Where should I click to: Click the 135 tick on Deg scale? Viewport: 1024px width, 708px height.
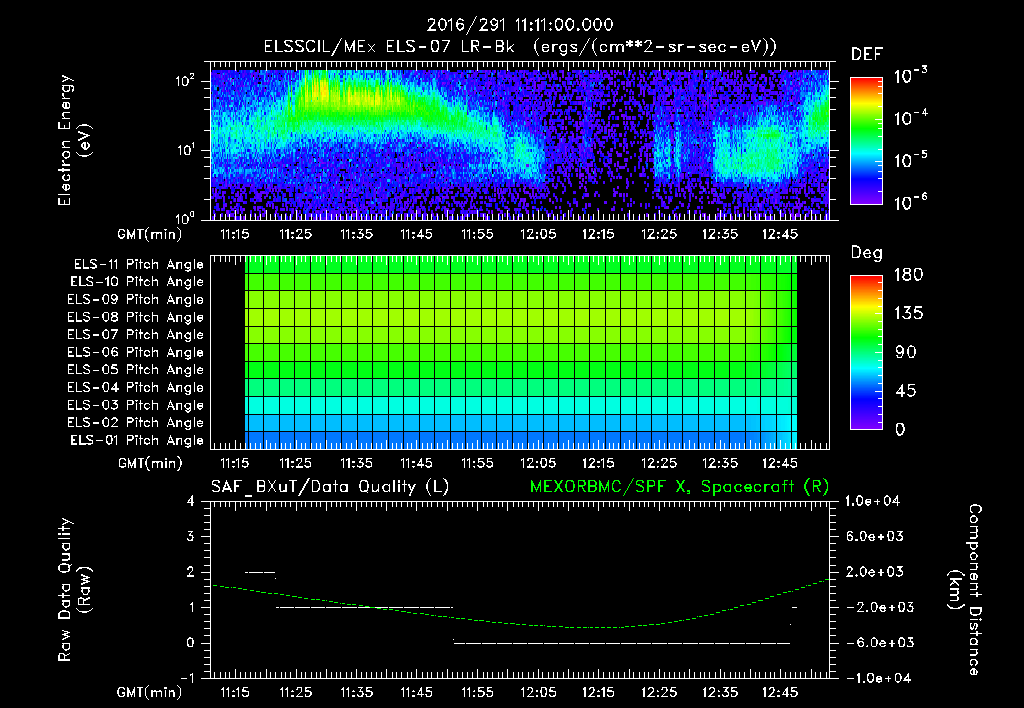(x=909, y=314)
